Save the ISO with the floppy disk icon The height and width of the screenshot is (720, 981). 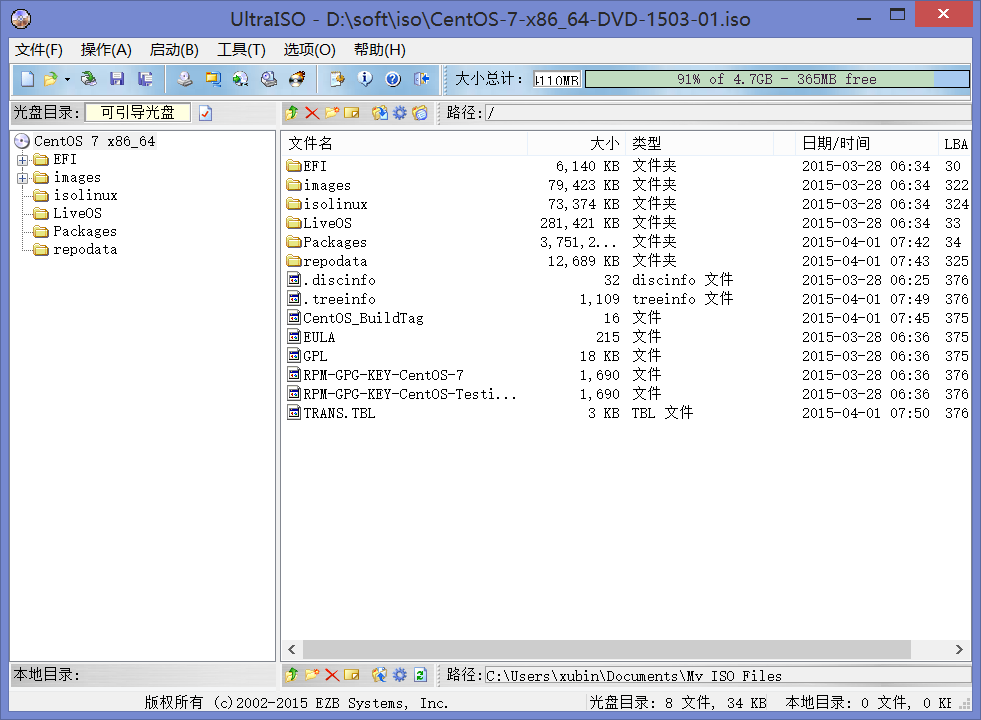point(117,79)
